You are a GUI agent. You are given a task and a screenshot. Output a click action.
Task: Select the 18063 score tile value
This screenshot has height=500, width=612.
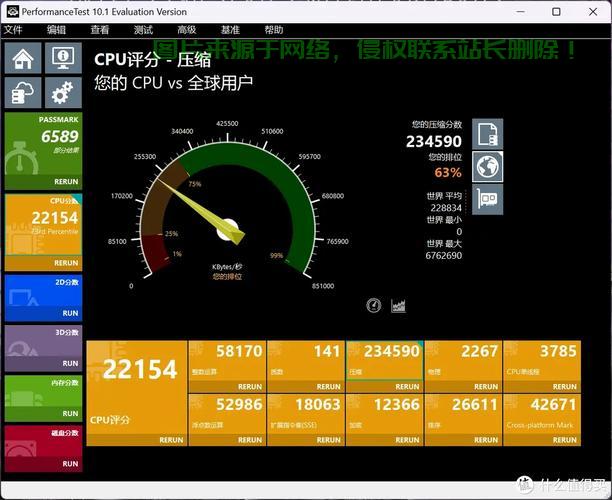pos(318,404)
